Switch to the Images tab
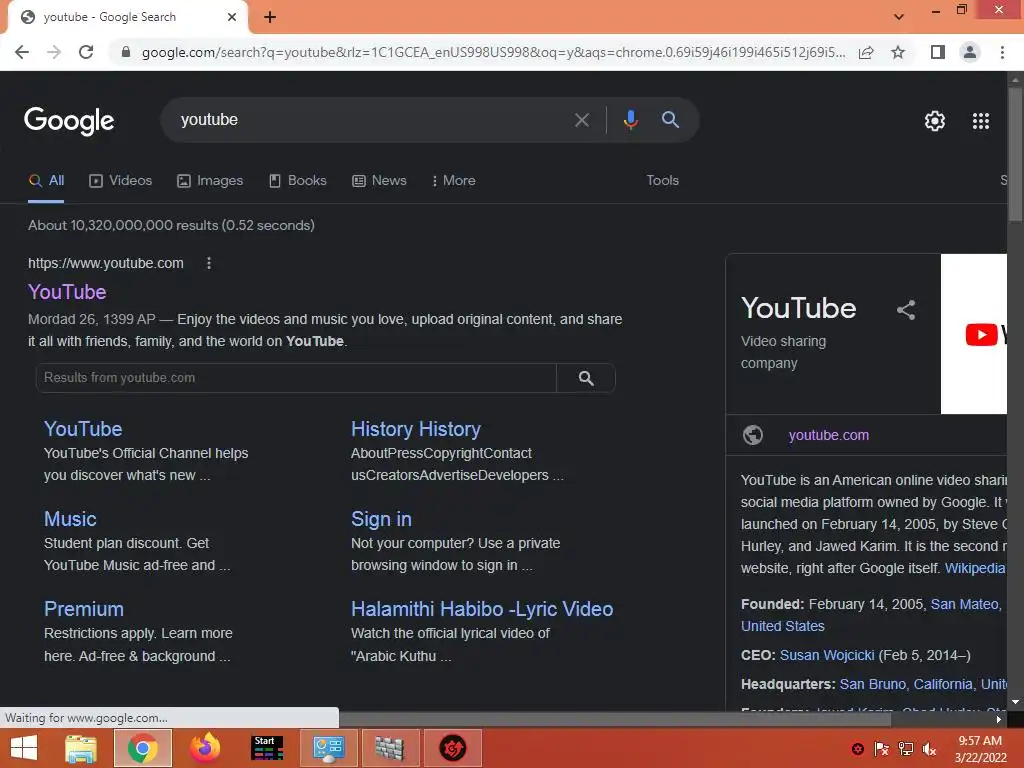Viewport: 1024px width, 768px height. point(210,181)
